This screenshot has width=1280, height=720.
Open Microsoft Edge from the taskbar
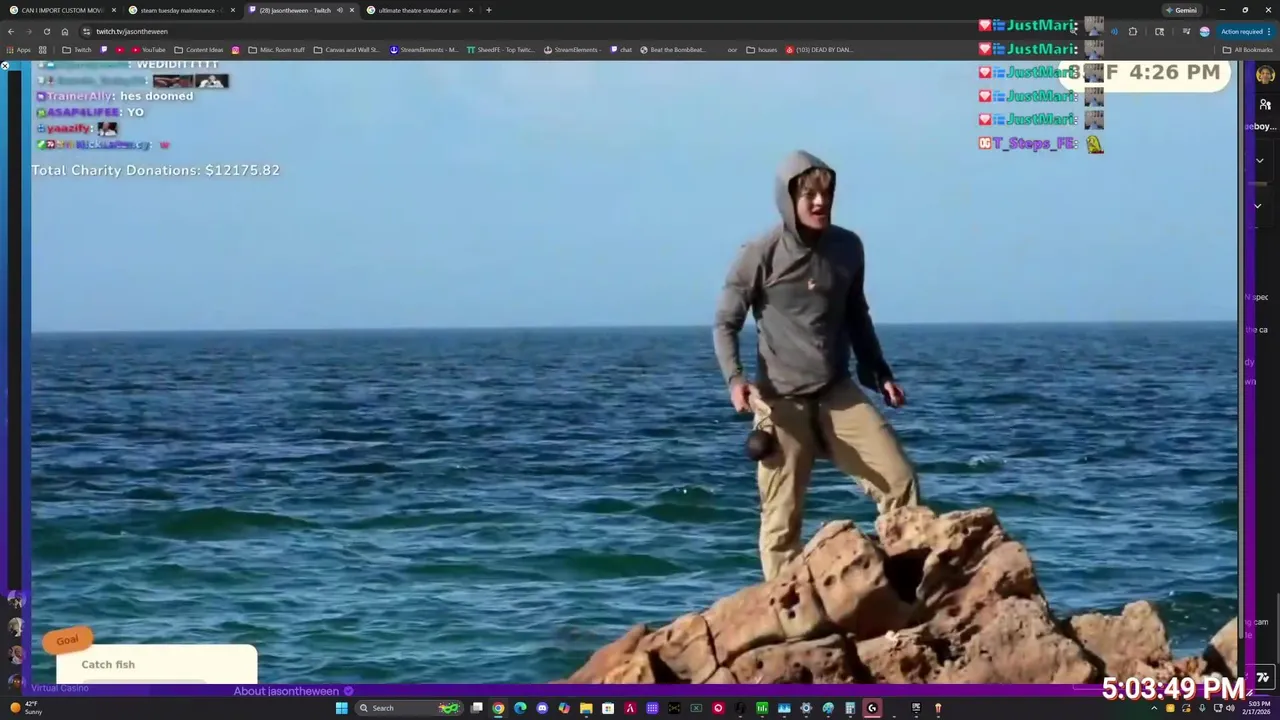(x=520, y=708)
